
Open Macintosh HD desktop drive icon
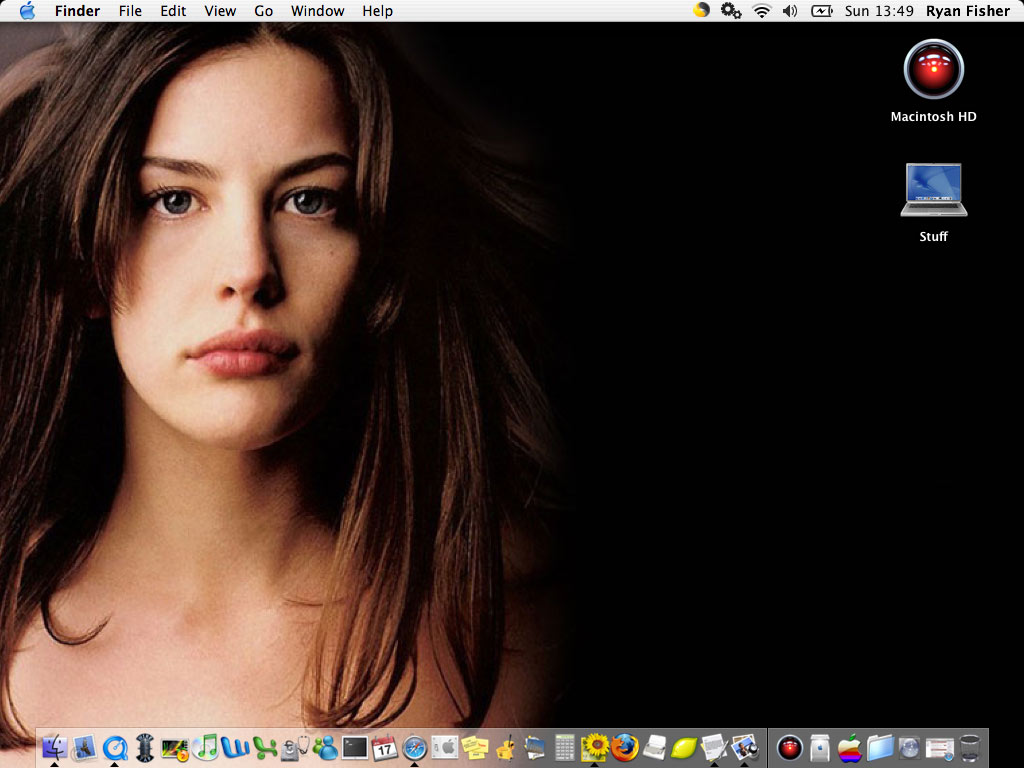[x=933, y=70]
